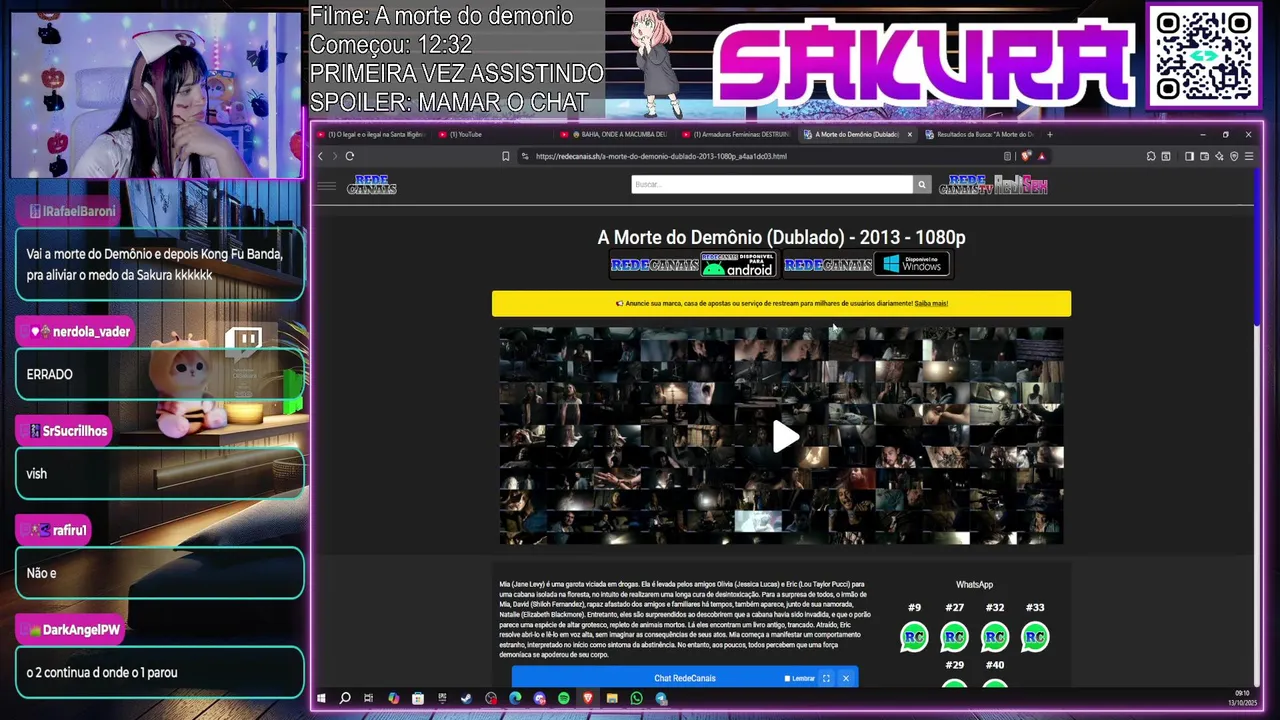The height and width of the screenshot is (720, 1280).
Task: Open the browser main menu button
Action: coord(1249,156)
